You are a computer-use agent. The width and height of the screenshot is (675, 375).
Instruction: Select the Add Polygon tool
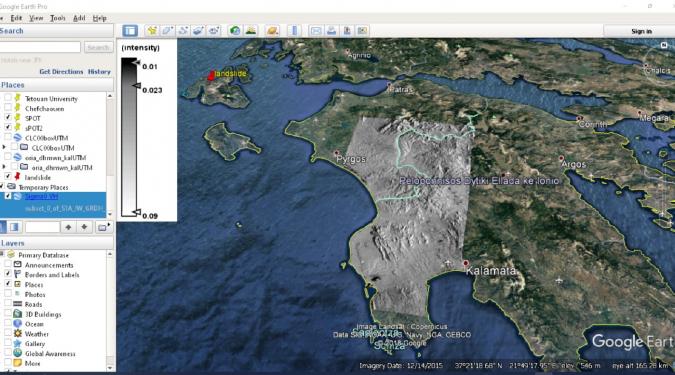pos(167,31)
